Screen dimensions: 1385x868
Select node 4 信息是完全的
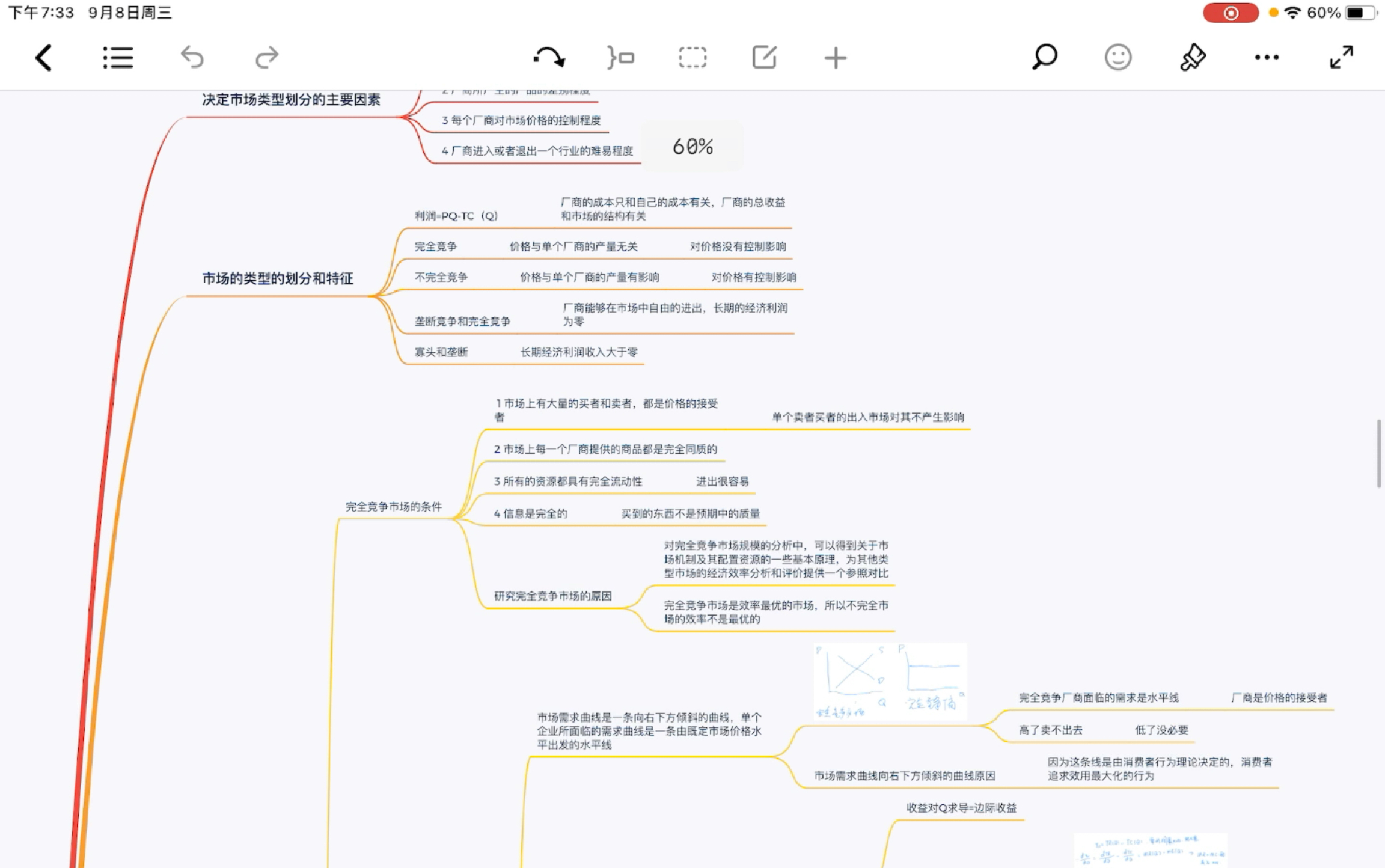click(530, 513)
